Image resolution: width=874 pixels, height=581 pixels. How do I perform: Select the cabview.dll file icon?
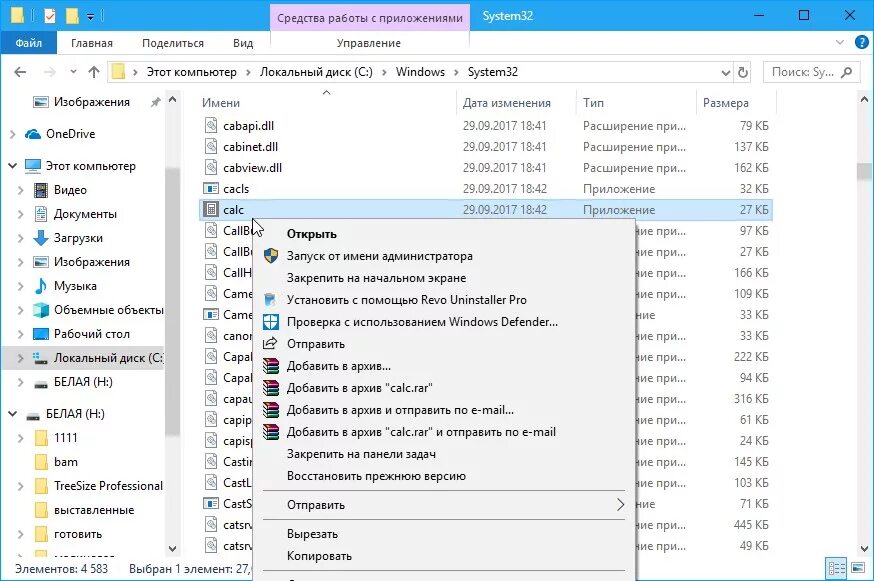click(211, 167)
